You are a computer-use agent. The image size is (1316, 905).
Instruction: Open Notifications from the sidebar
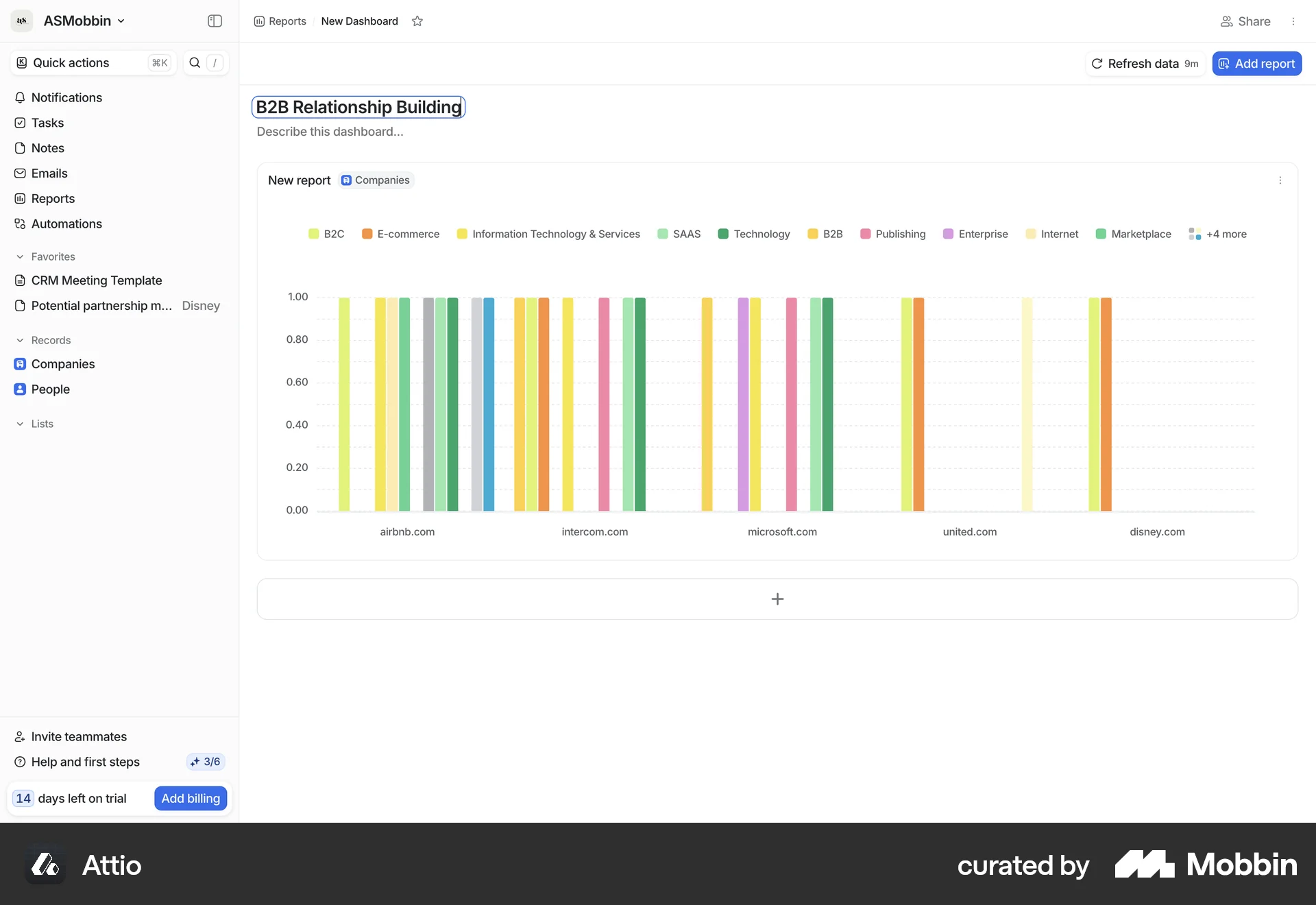pos(66,97)
